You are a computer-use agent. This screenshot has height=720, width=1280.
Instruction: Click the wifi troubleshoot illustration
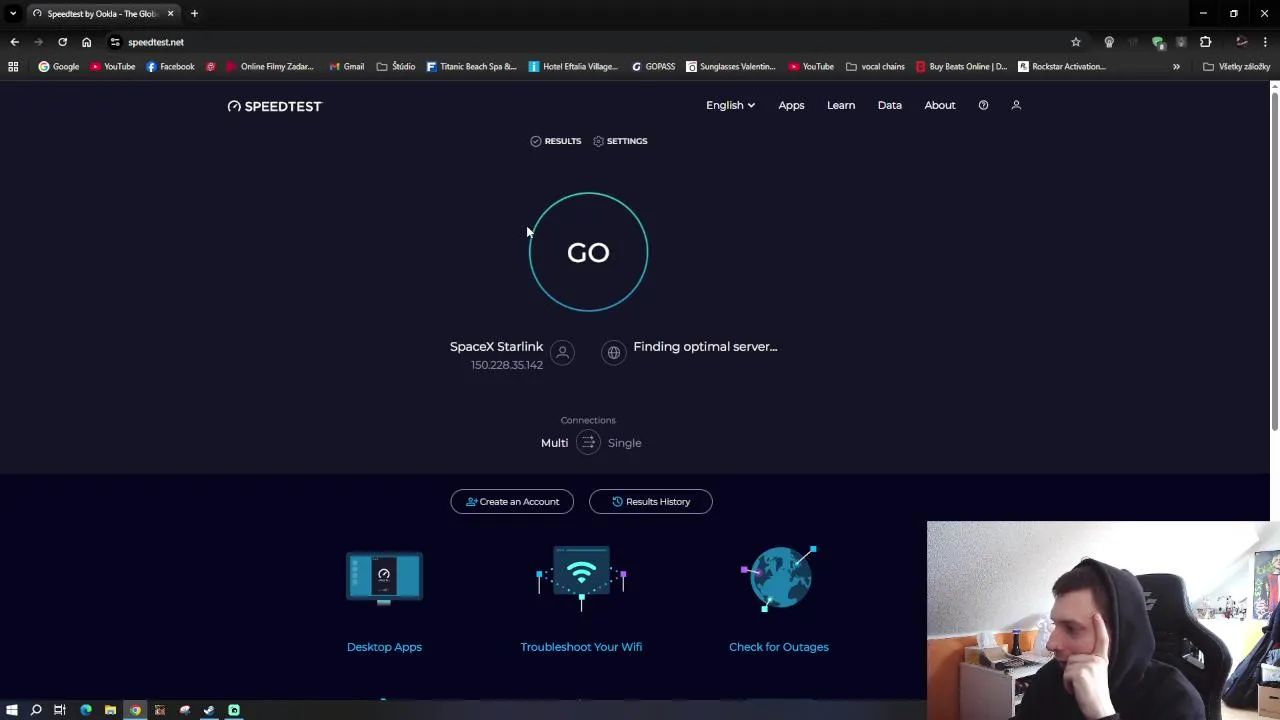coord(581,578)
